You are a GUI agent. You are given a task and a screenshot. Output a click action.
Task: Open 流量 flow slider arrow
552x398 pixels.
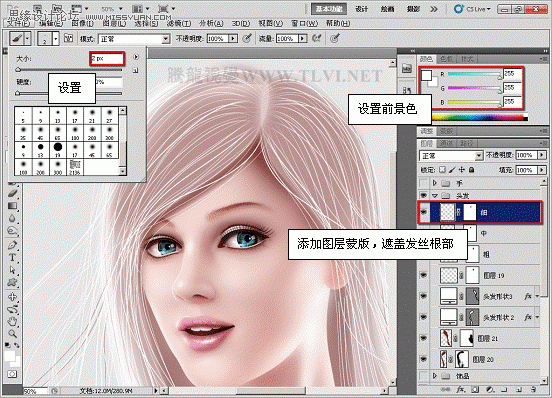tap(302, 38)
